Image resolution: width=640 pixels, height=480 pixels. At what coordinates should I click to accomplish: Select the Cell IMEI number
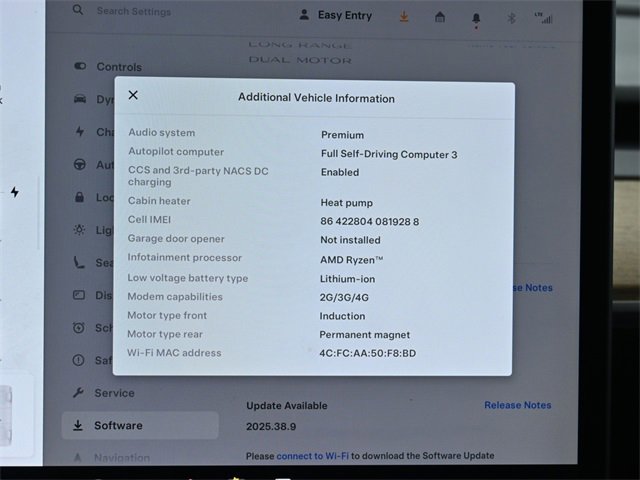coord(370,222)
